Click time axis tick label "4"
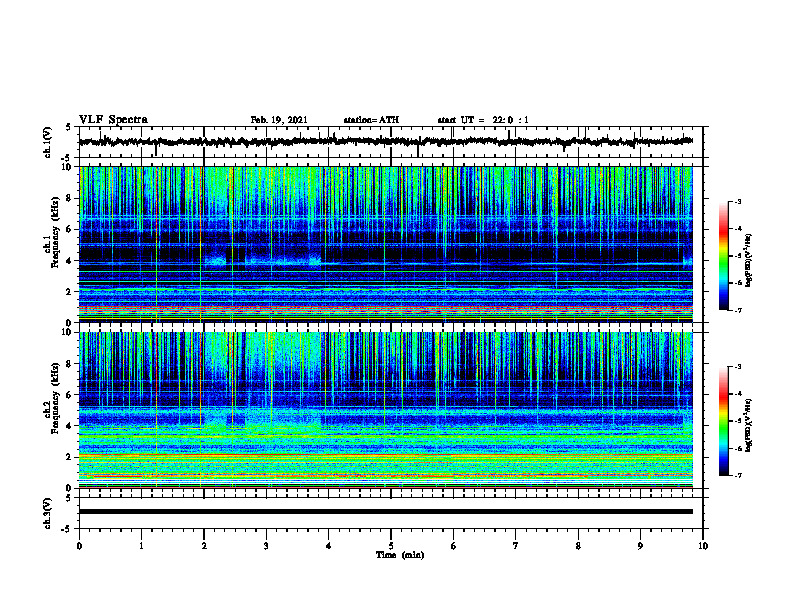Screen dimensions: 792x612 (329, 546)
